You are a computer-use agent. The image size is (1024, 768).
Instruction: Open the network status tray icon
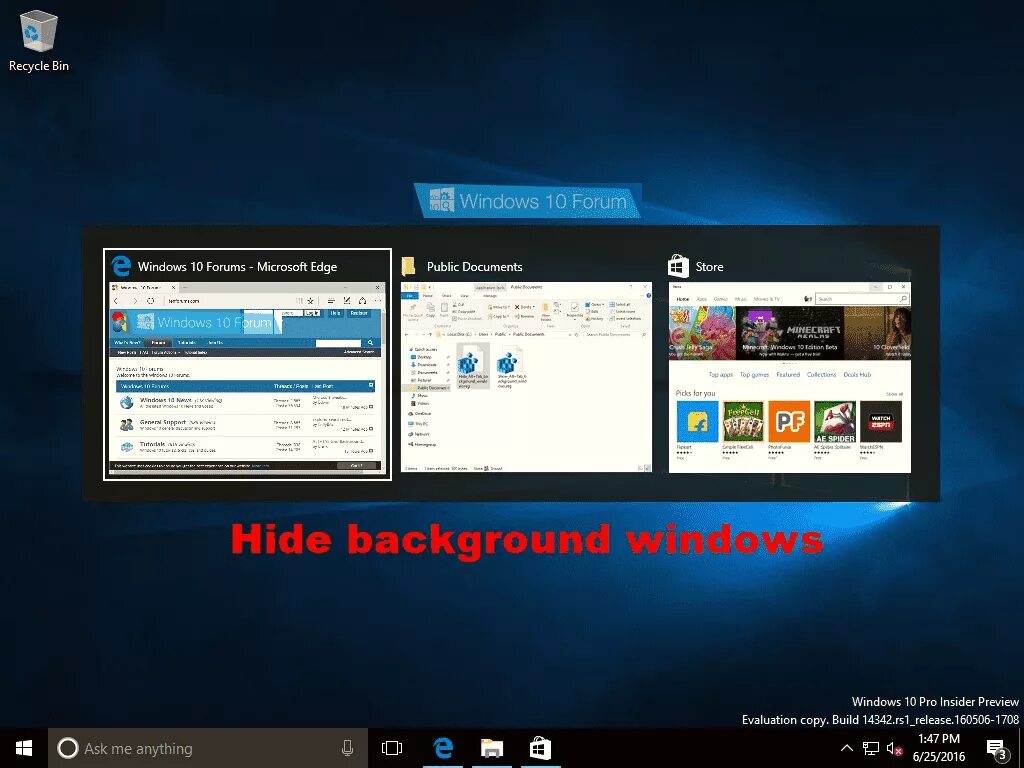pos(871,748)
